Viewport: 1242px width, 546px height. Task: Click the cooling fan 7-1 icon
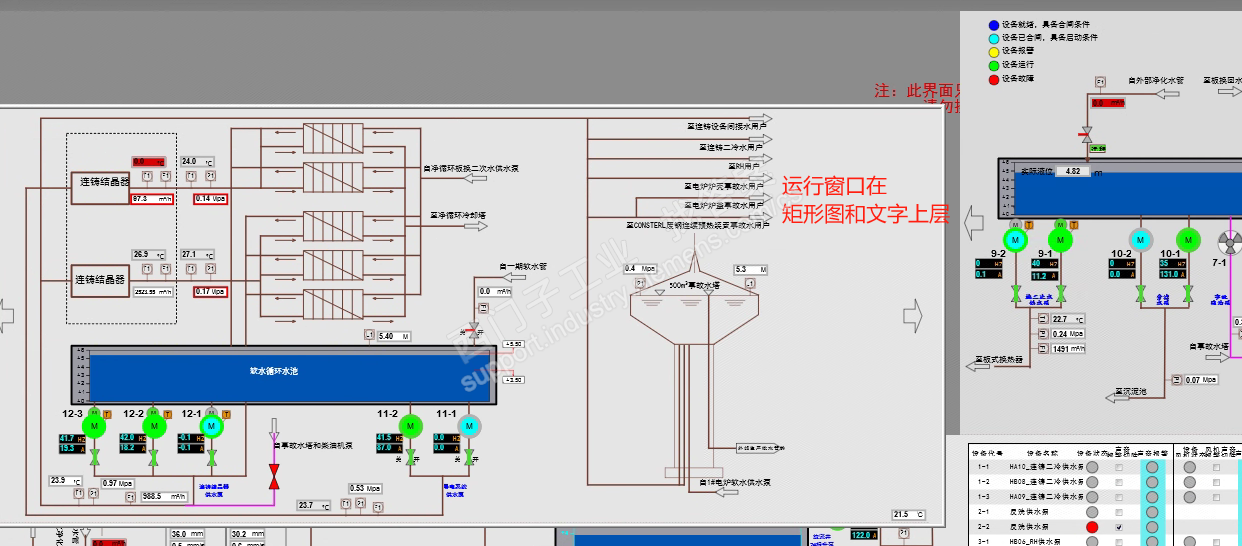coord(1230,242)
